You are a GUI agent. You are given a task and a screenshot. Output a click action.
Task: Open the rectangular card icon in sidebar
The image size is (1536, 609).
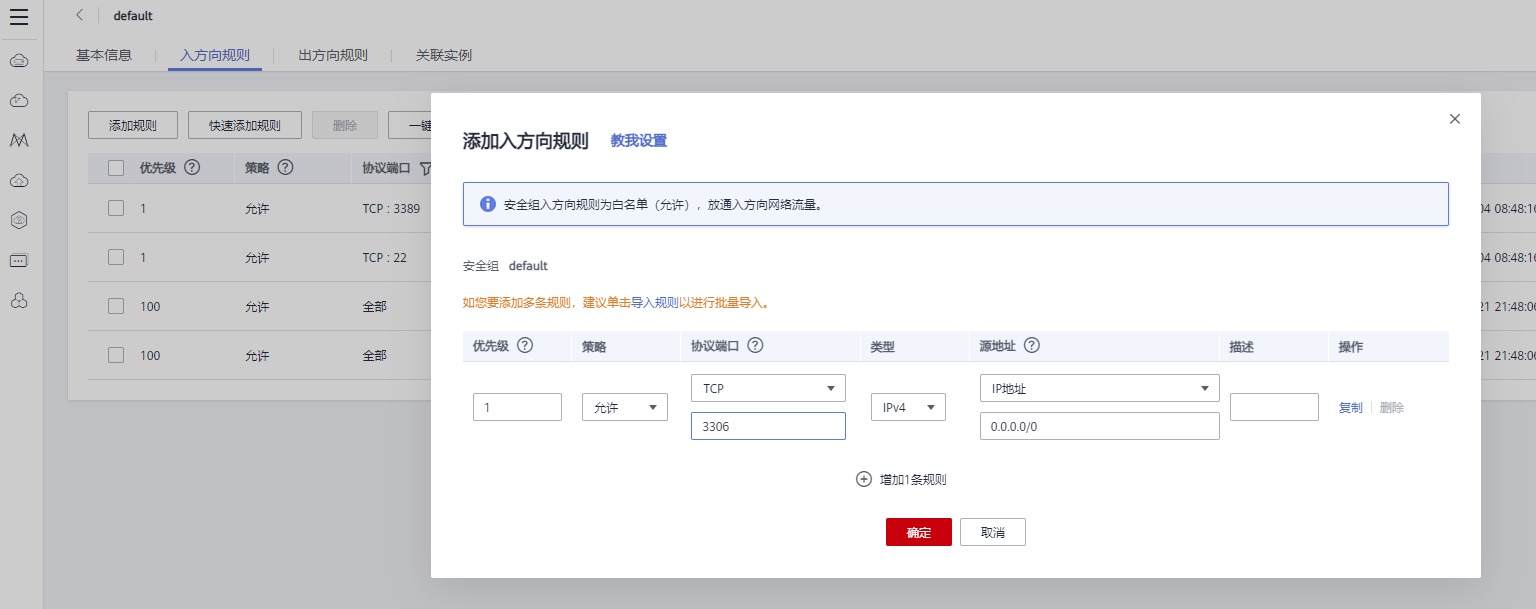coord(19,260)
